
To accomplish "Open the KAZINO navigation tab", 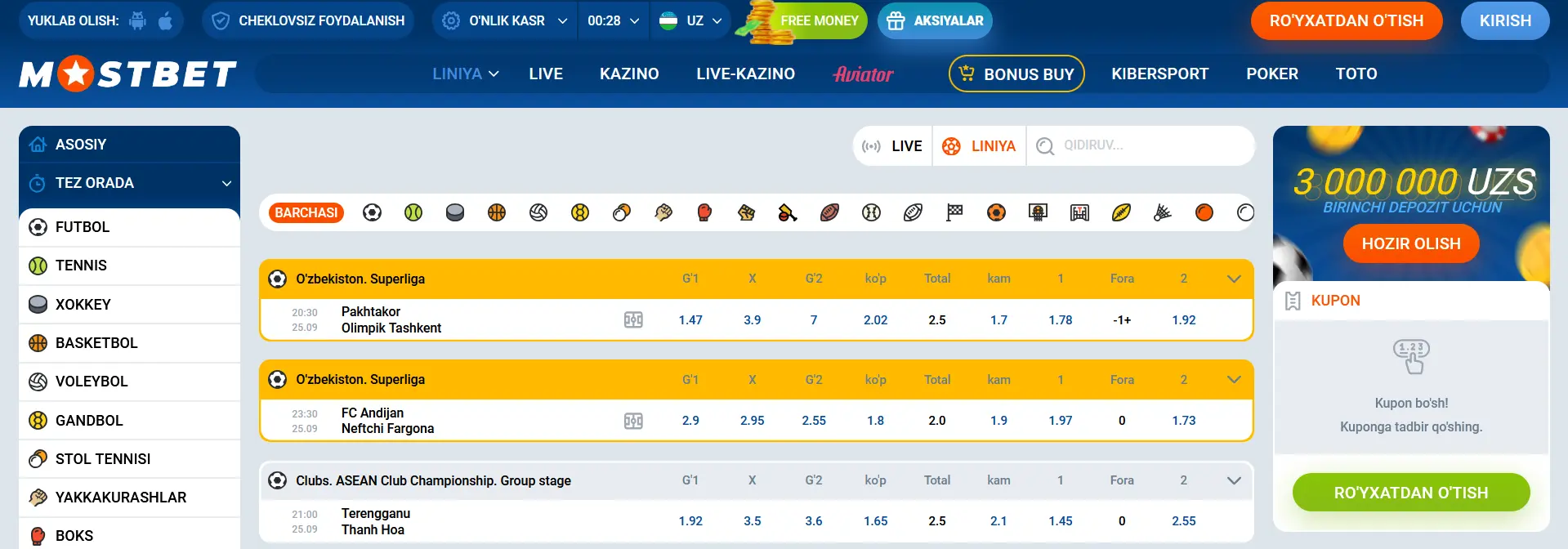I will 629,74.
